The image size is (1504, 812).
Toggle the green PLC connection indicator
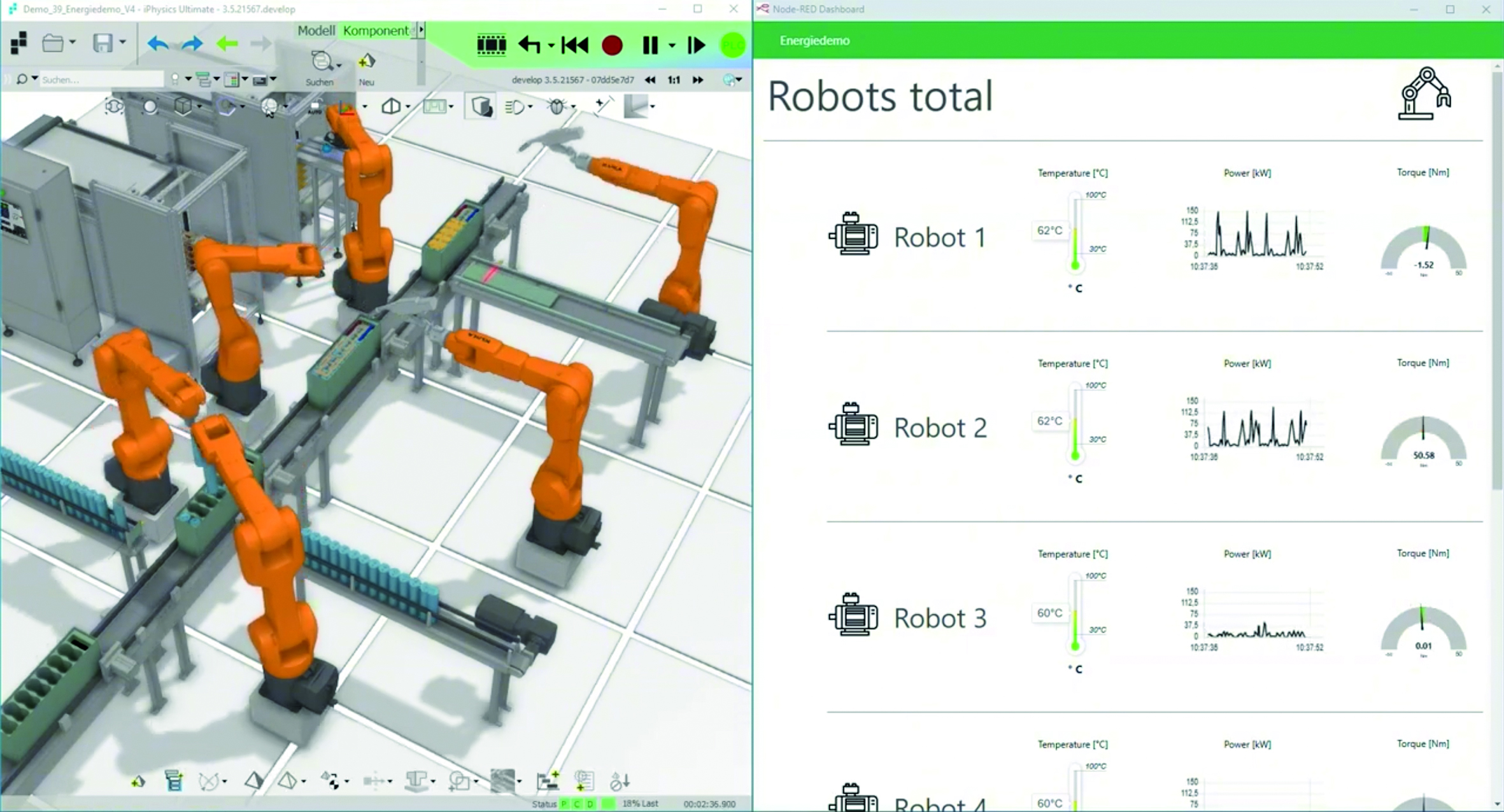pyautogui.click(x=732, y=45)
